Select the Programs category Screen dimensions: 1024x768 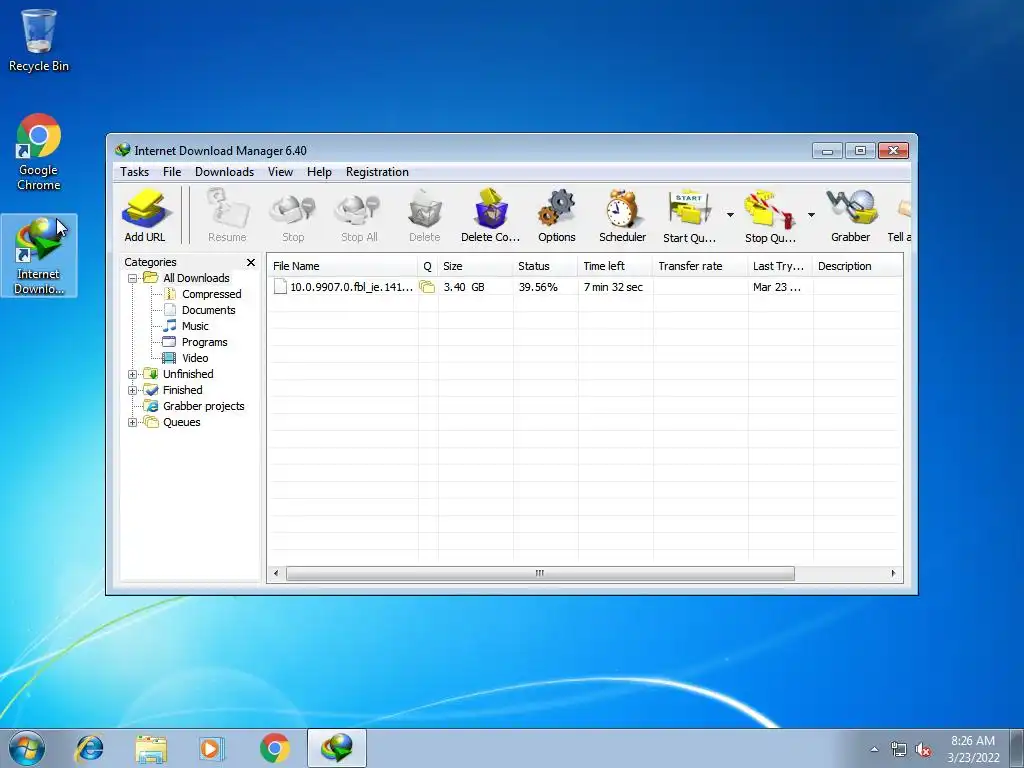204,342
